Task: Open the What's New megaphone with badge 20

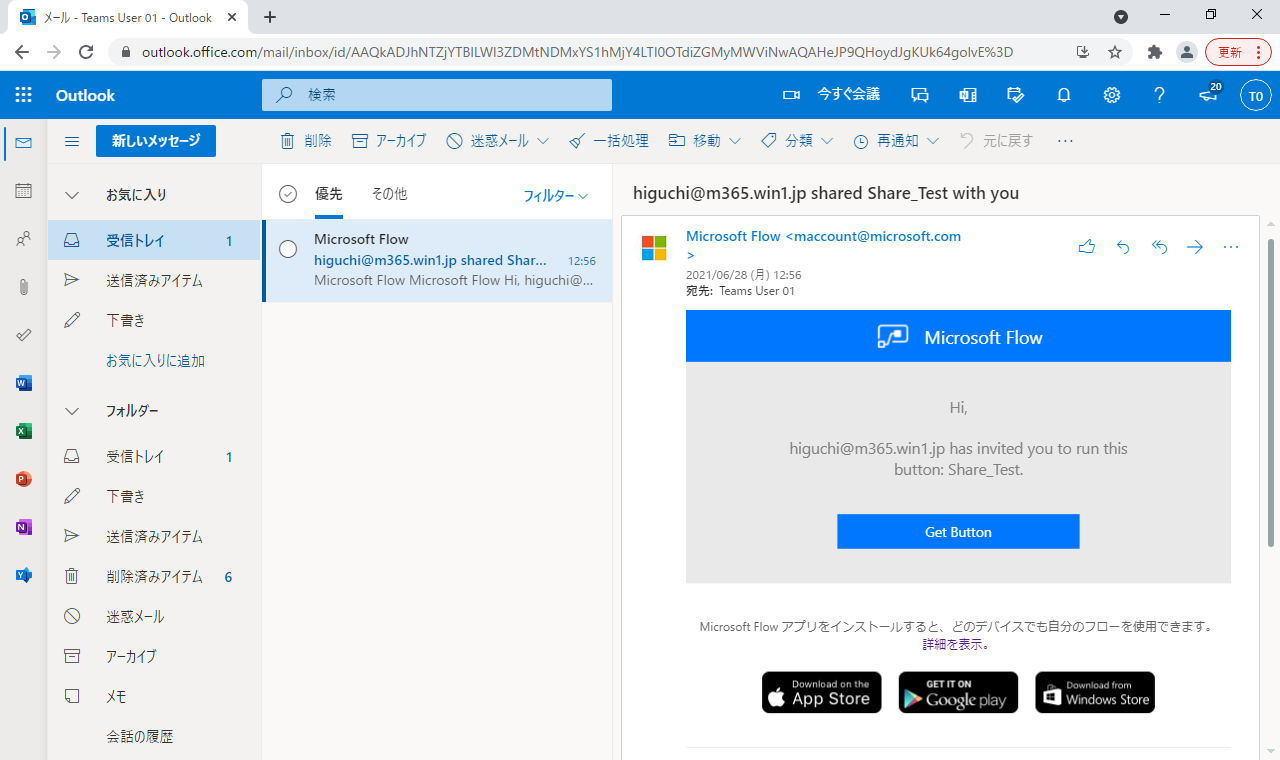Action: (x=1209, y=95)
